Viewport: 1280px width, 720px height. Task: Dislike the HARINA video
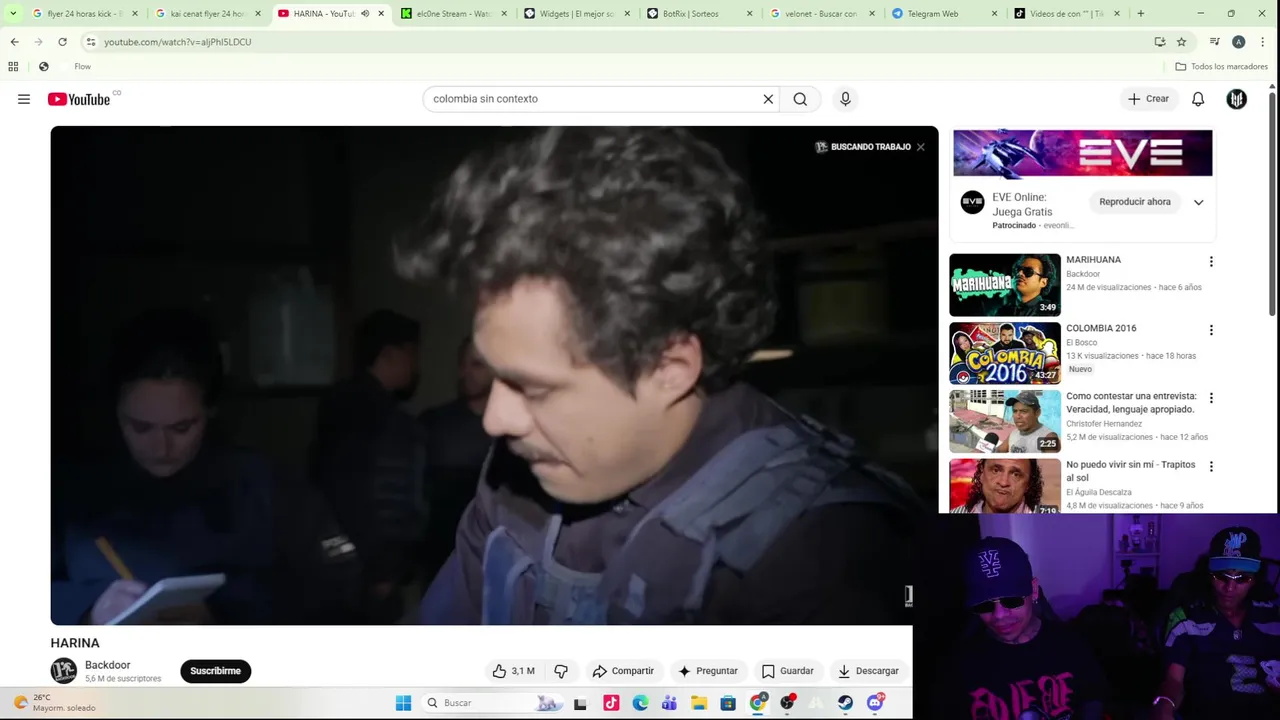(x=561, y=671)
